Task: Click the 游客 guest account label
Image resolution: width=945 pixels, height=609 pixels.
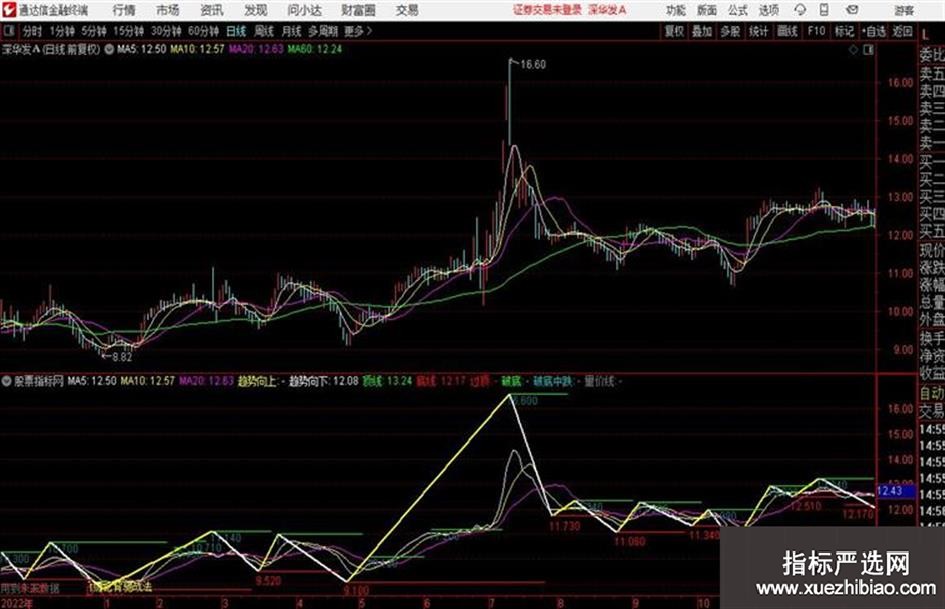Action: click(x=904, y=10)
